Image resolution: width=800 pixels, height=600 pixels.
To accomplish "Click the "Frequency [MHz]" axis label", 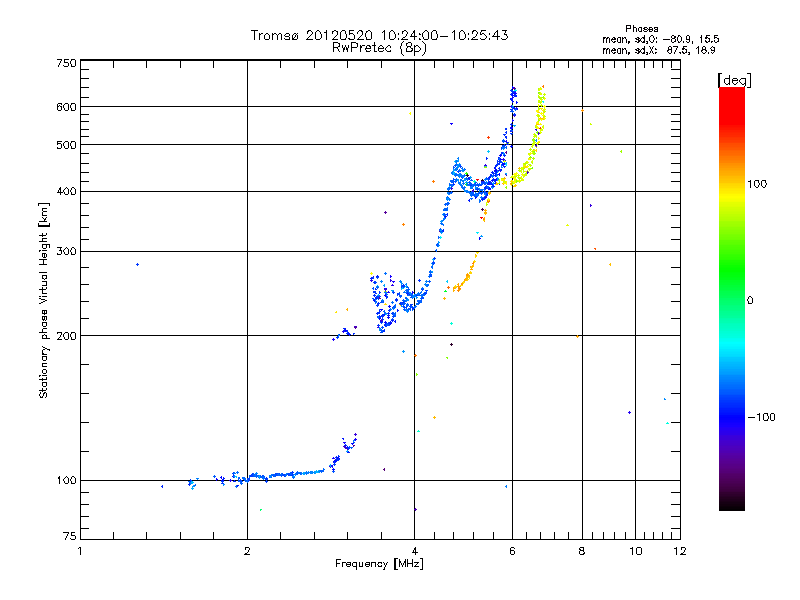I will [x=379, y=564].
